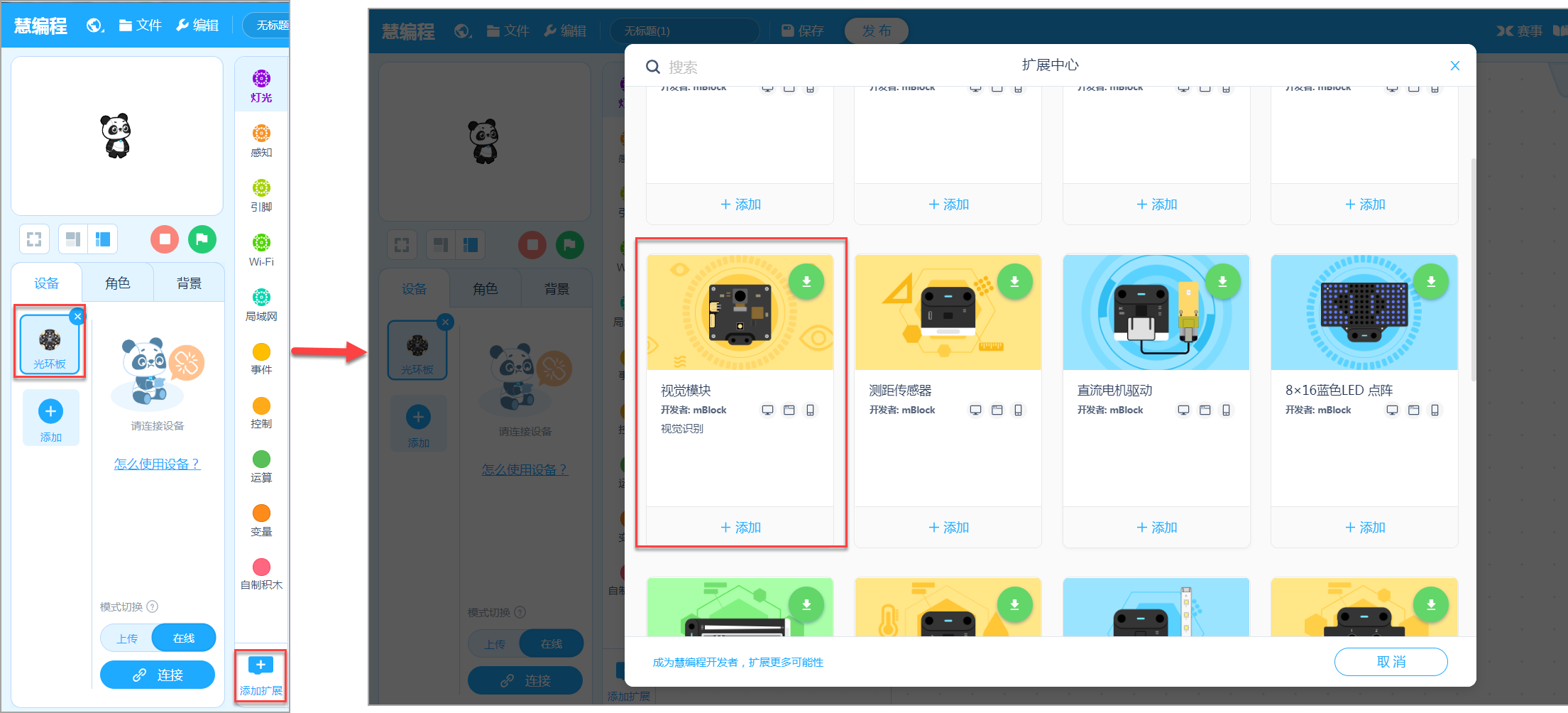Click dimmed 保存 button behind the dialog

803,31
